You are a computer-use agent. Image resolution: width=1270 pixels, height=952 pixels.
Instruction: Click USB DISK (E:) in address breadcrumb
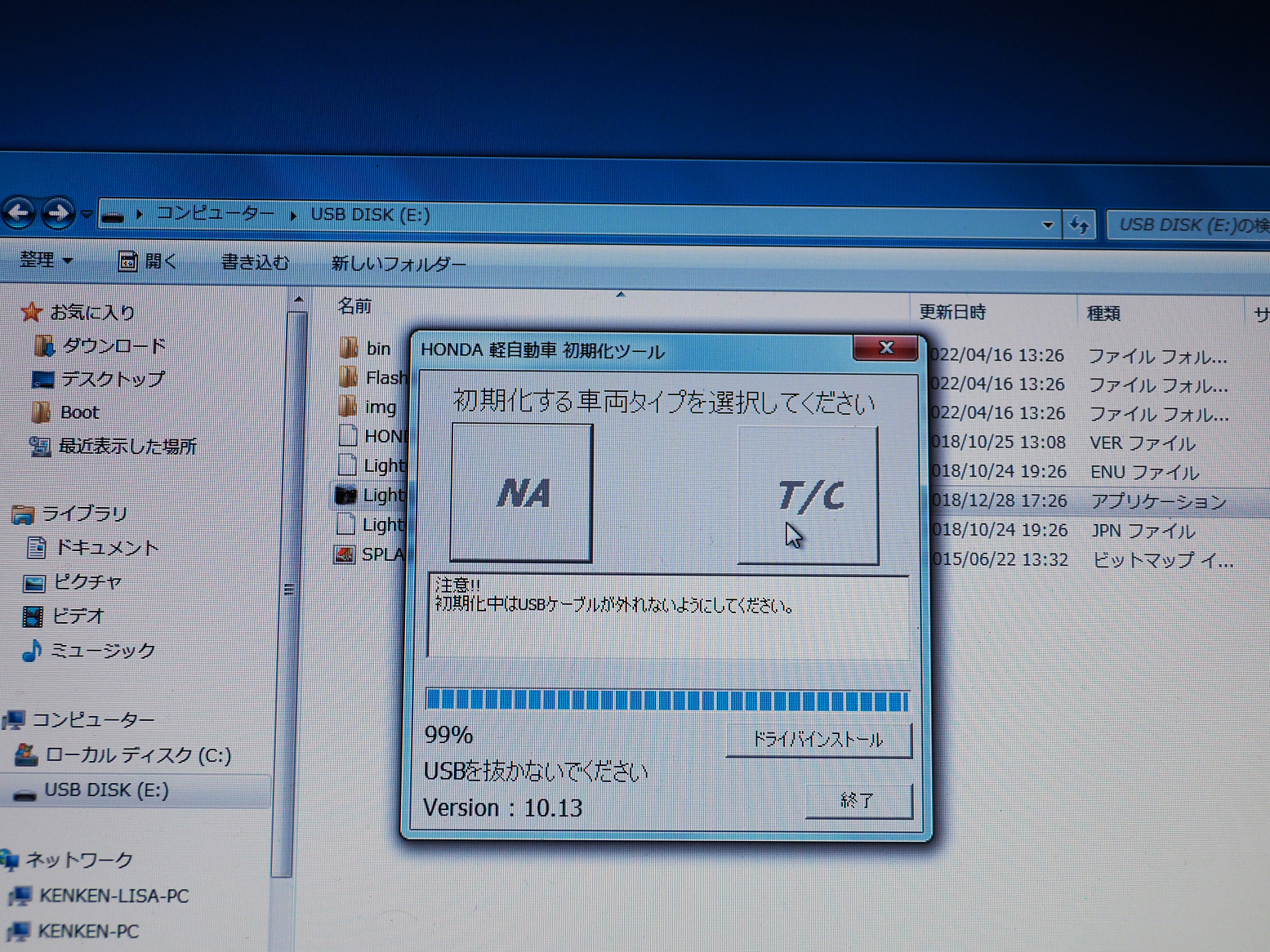click(370, 215)
